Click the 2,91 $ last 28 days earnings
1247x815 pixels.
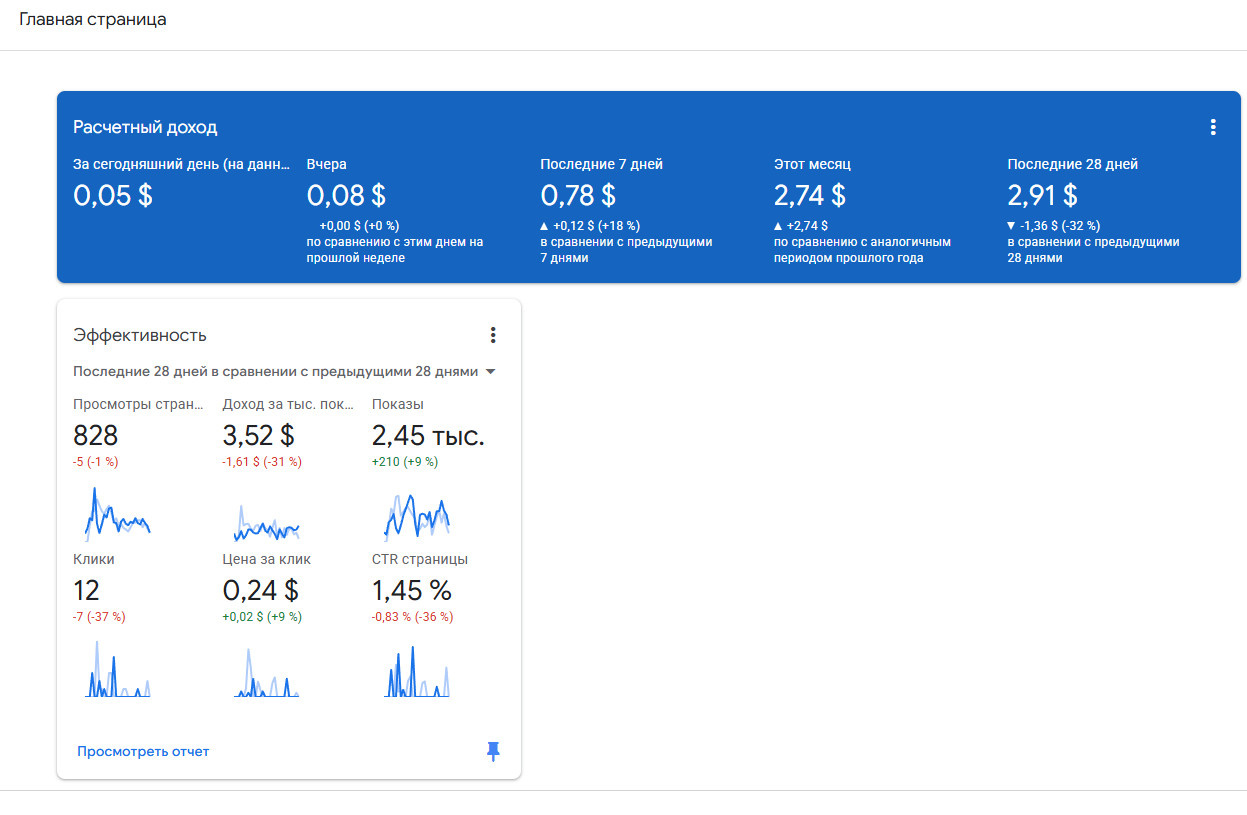tap(1042, 195)
